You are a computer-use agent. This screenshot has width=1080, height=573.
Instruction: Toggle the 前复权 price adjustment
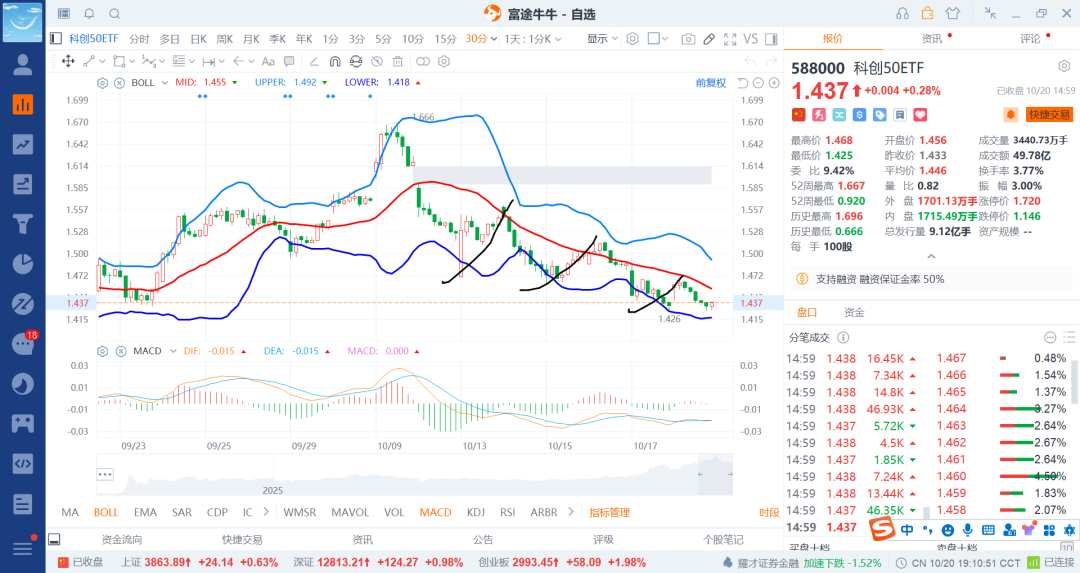710,82
